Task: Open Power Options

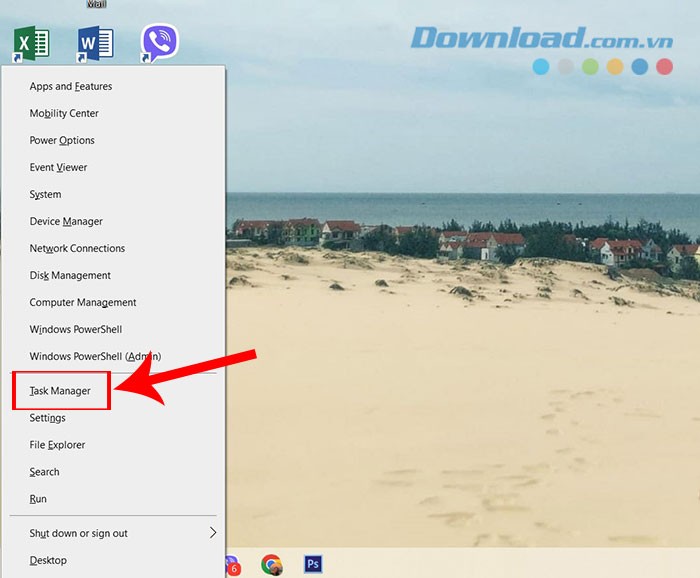Action: (x=62, y=141)
